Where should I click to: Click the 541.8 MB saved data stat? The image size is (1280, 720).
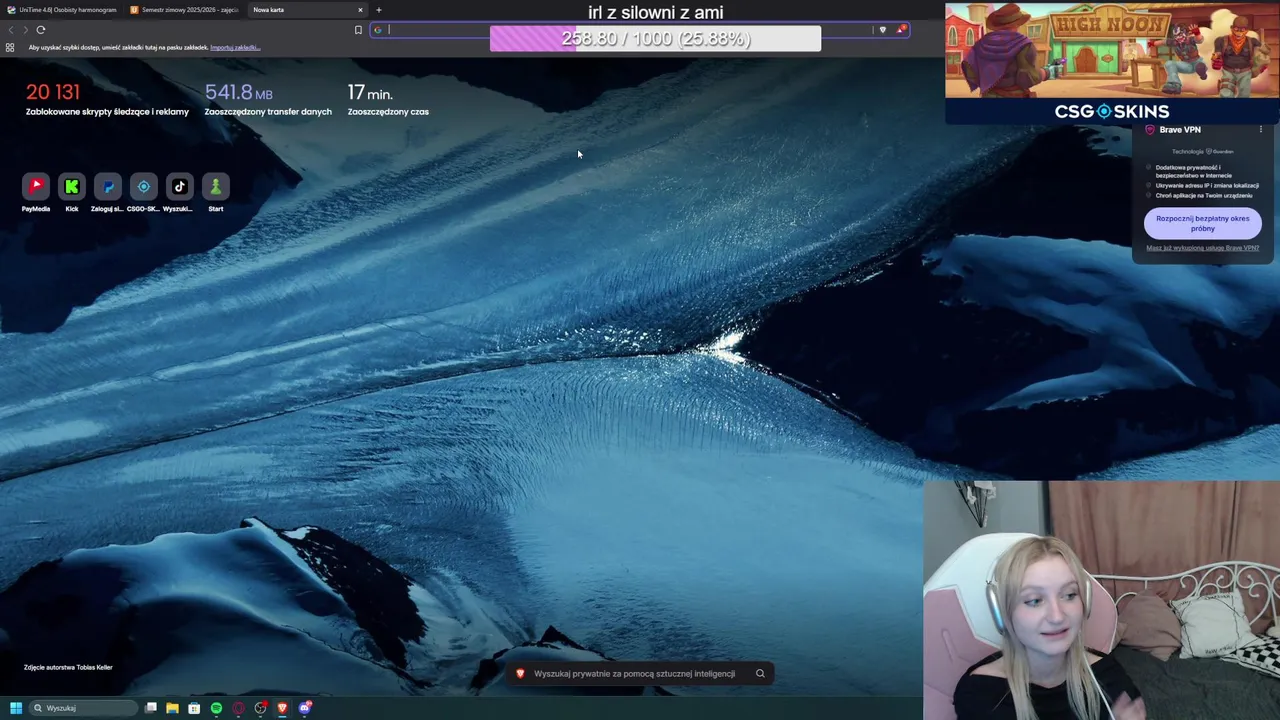click(238, 93)
